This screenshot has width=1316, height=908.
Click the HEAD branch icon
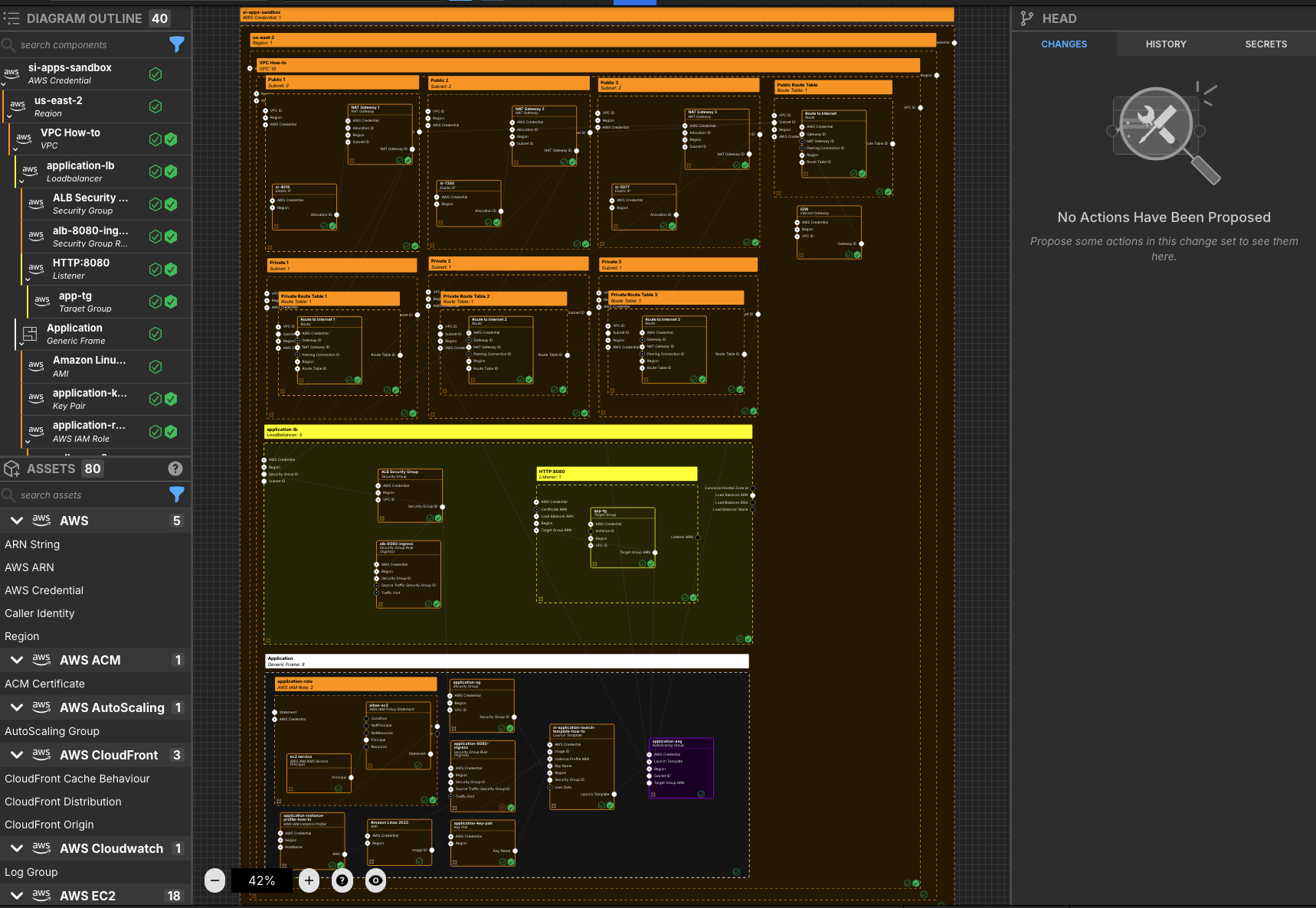(1027, 18)
